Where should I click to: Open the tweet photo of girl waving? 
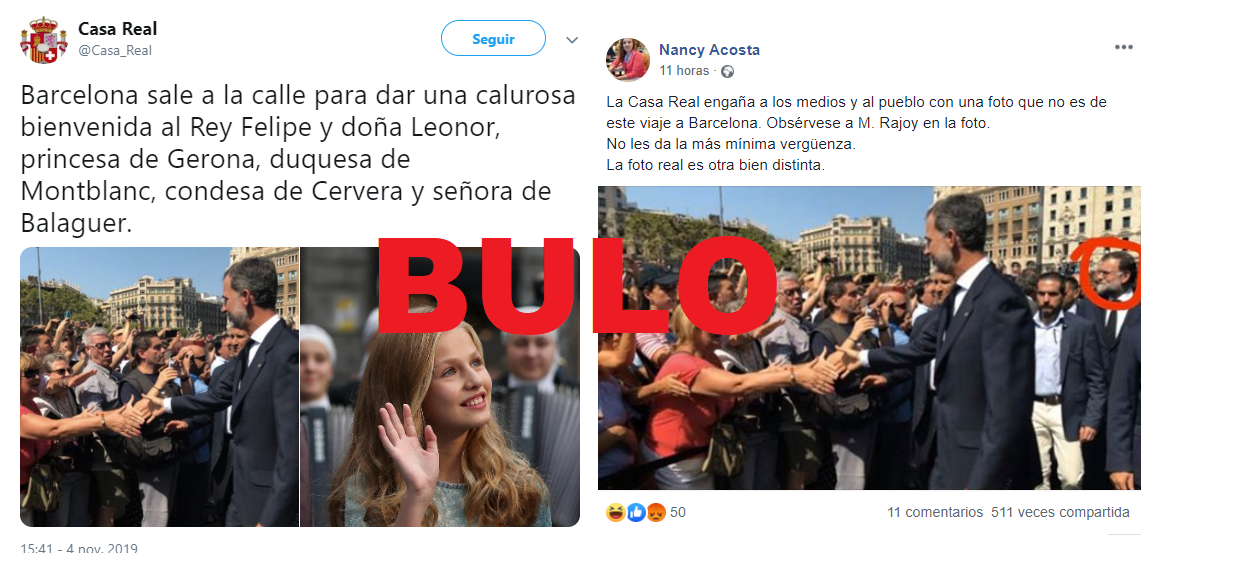pyautogui.click(x=440, y=387)
